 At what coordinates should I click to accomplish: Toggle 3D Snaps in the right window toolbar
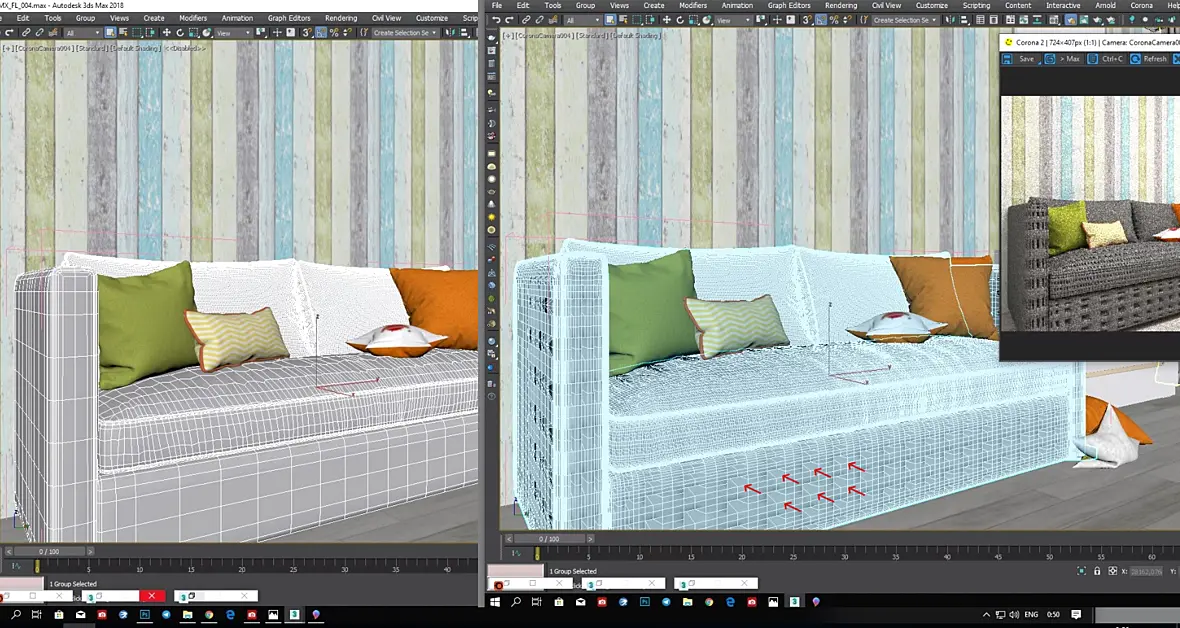tap(807, 20)
